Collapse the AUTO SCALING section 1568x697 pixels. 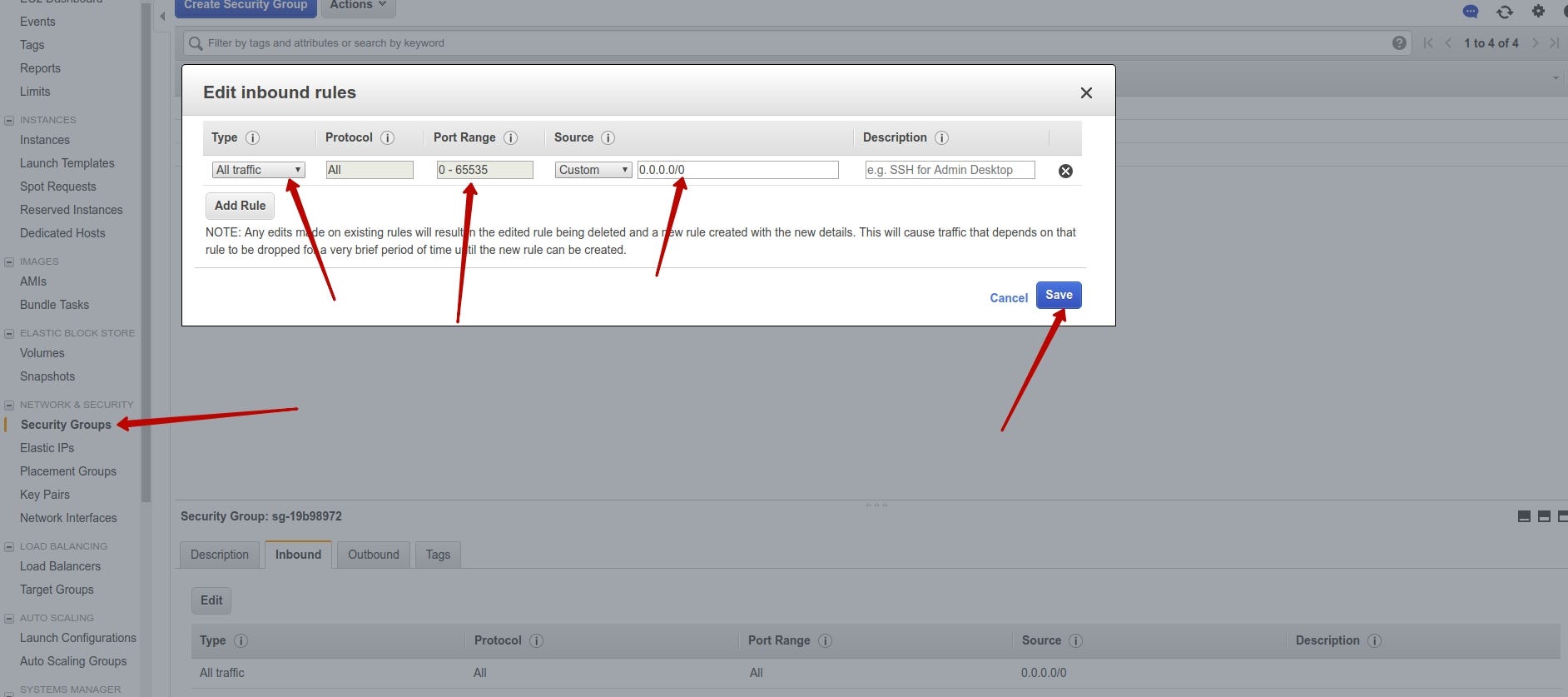pyautogui.click(x=9, y=618)
